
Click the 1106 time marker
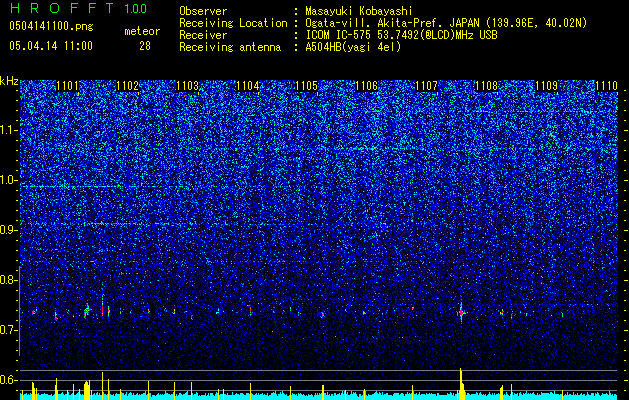point(367,86)
